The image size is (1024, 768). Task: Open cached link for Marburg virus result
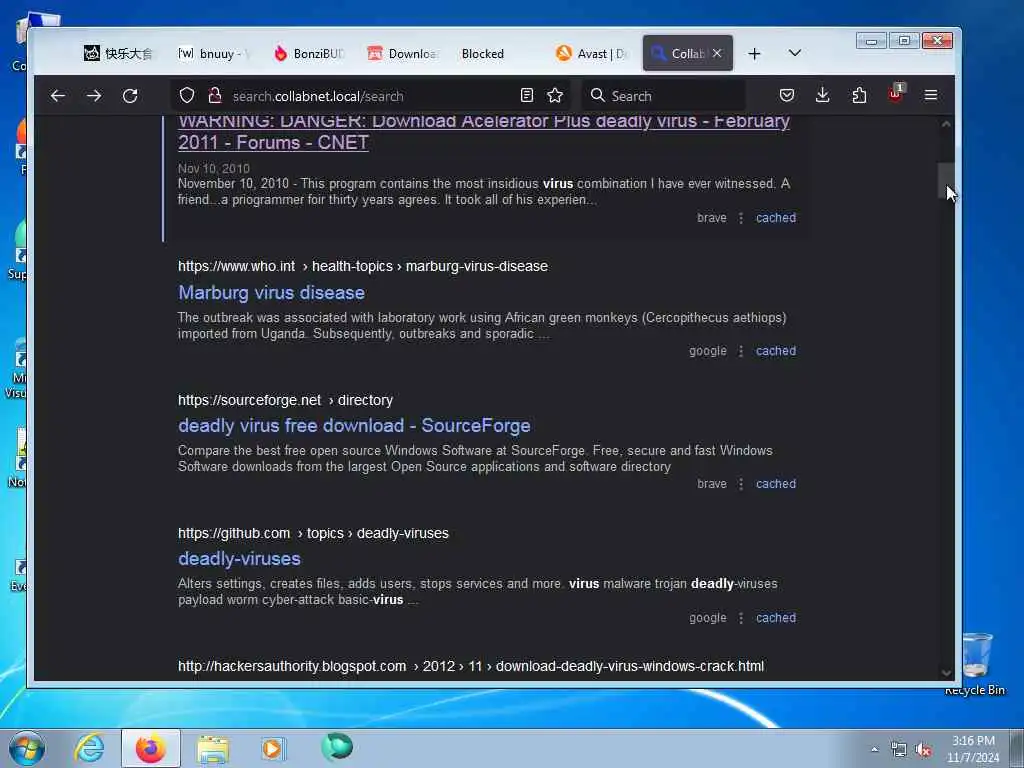click(776, 351)
